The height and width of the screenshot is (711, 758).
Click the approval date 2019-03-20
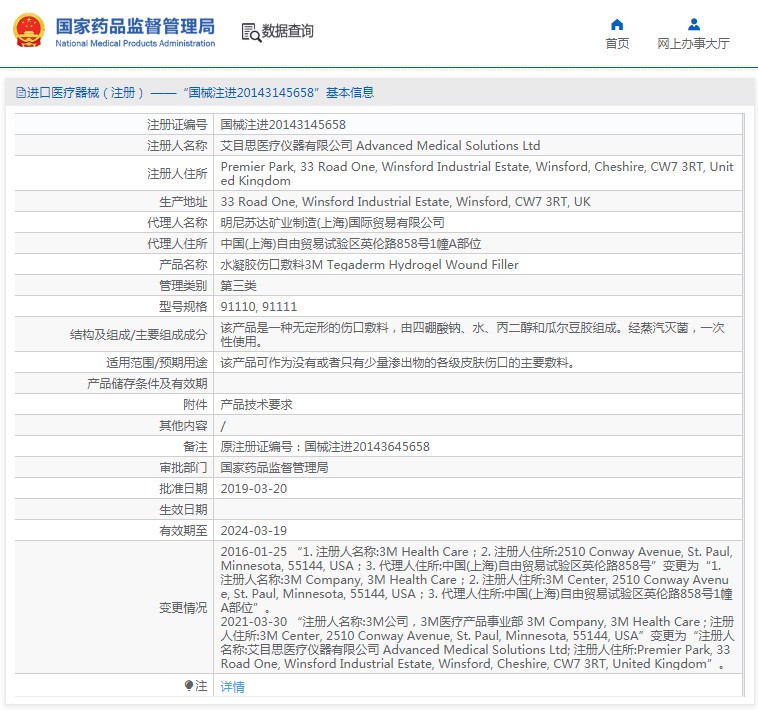coord(253,489)
